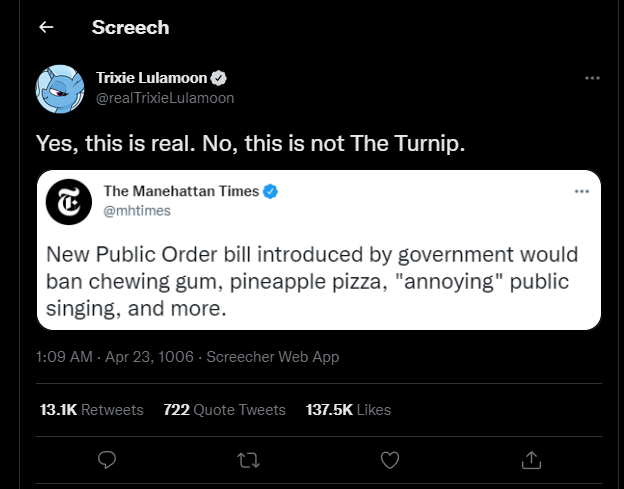This screenshot has height=489, width=624.
Task: Open The Manehattan Times avatar logo
Action: point(69,201)
